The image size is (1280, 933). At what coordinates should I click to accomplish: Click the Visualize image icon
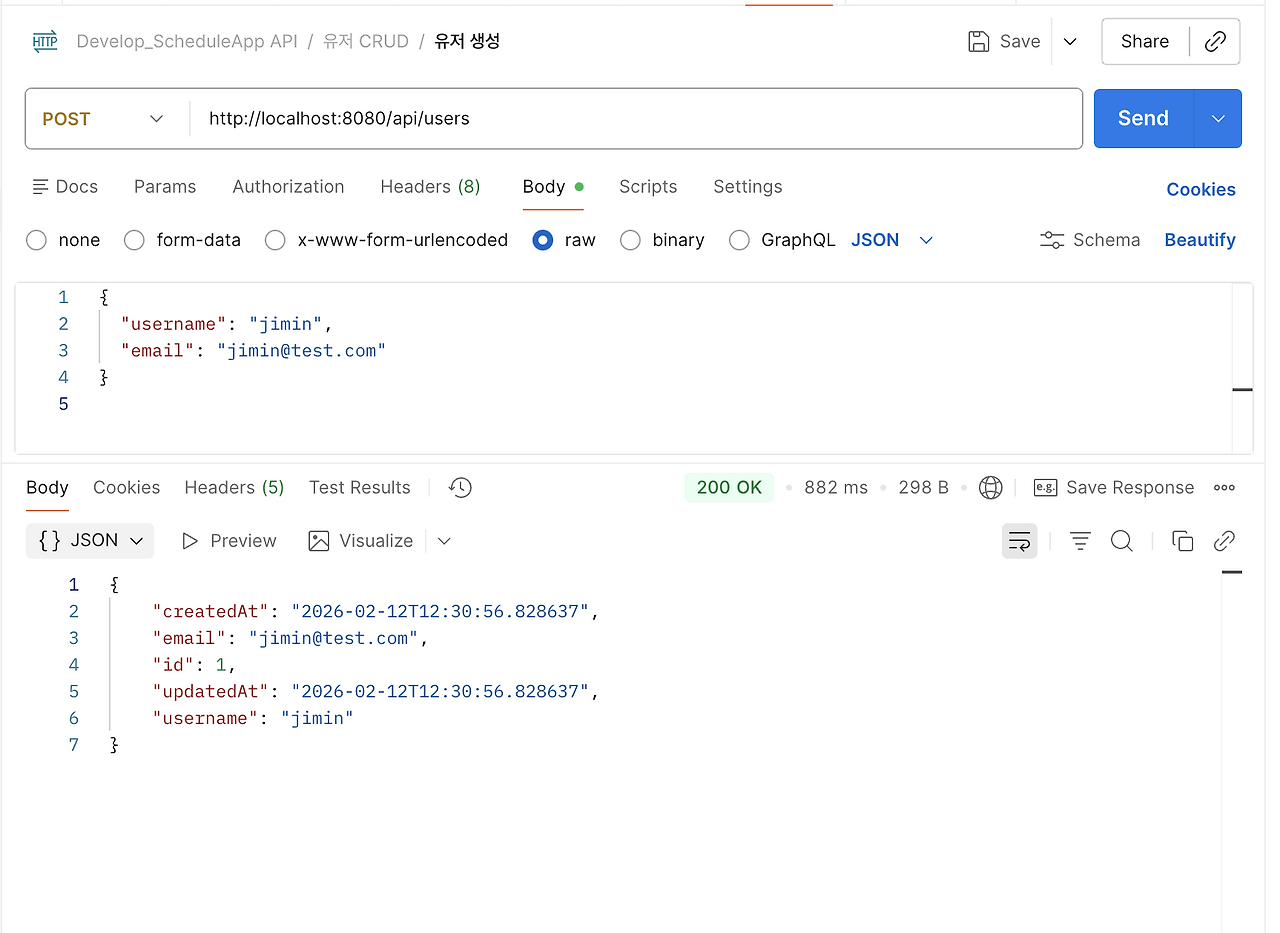(319, 541)
